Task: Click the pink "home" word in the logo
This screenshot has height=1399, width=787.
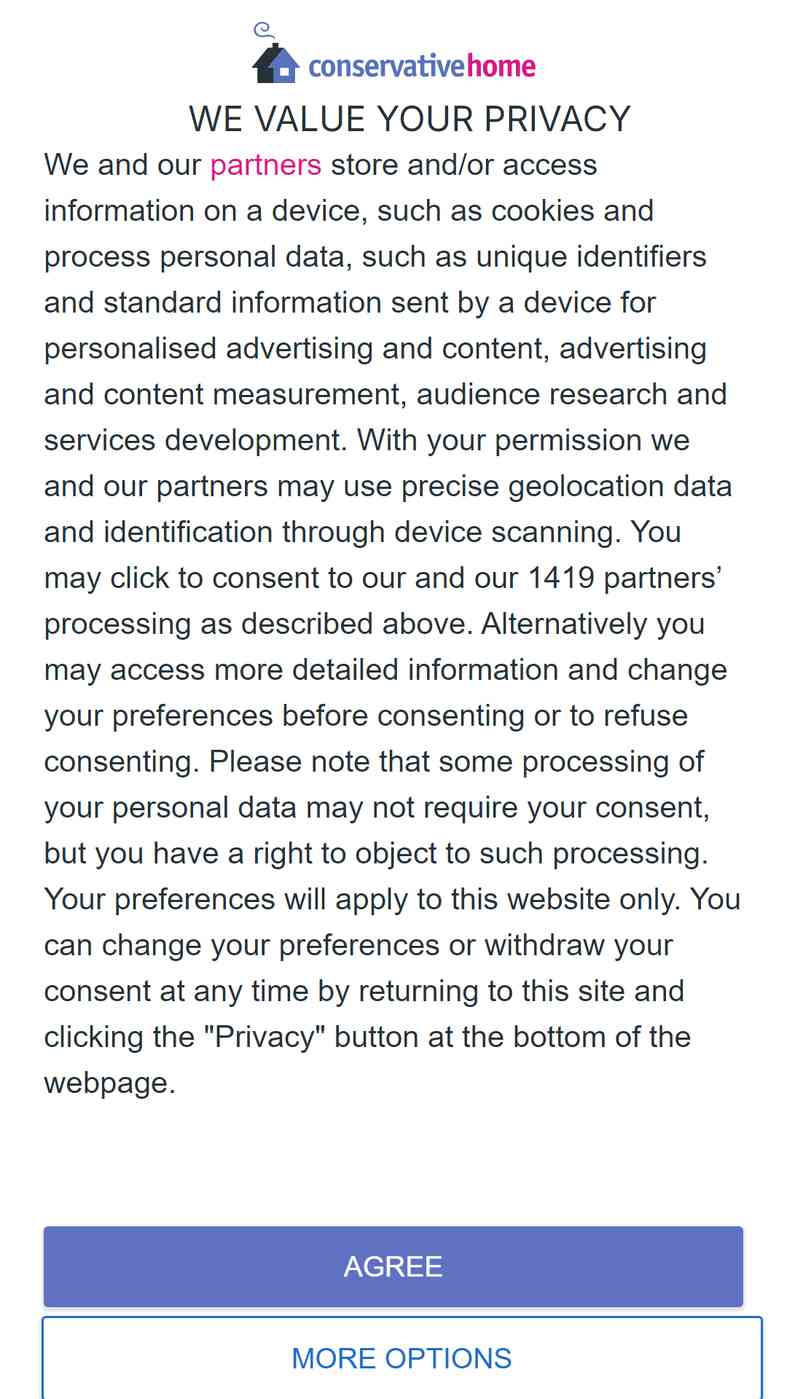Action: (501, 67)
